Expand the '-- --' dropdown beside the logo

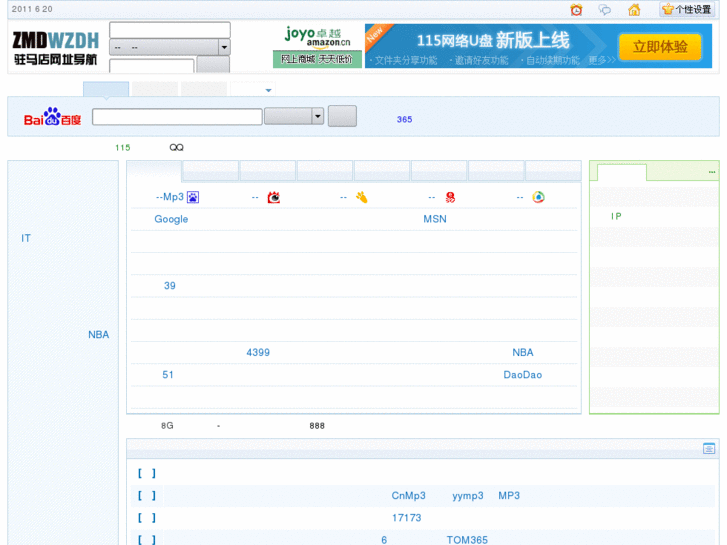(x=170, y=47)
